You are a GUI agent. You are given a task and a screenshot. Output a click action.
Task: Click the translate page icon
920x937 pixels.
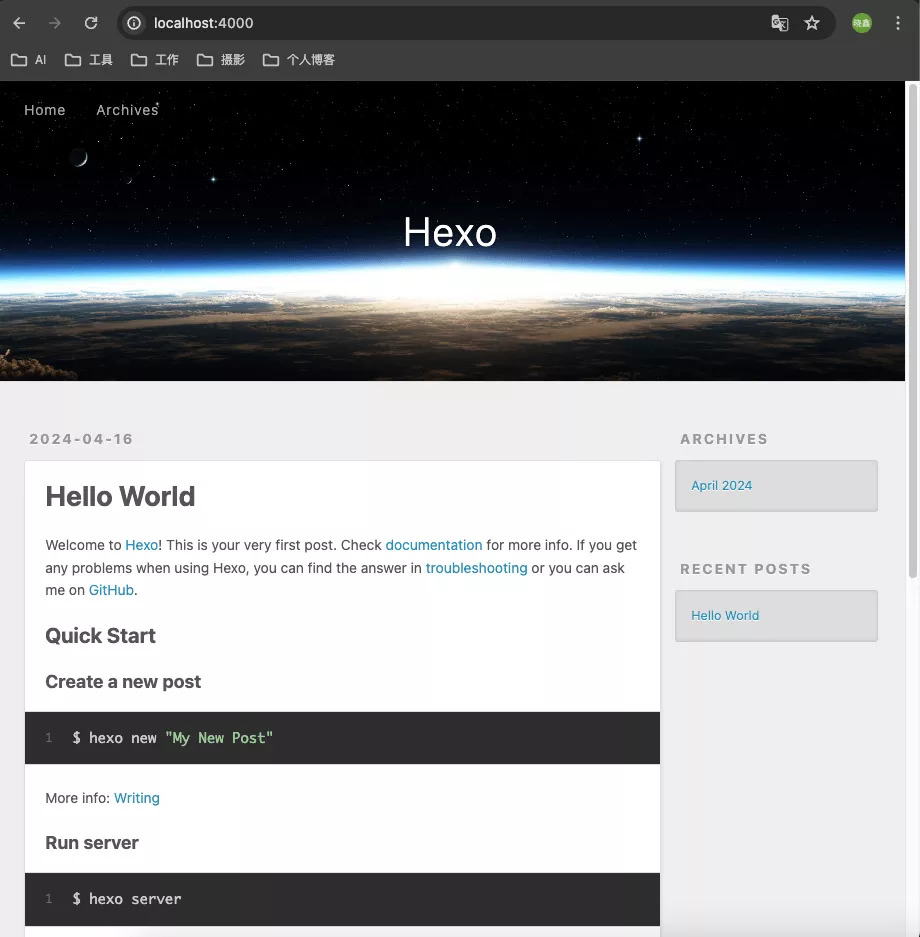click(780, 23)
